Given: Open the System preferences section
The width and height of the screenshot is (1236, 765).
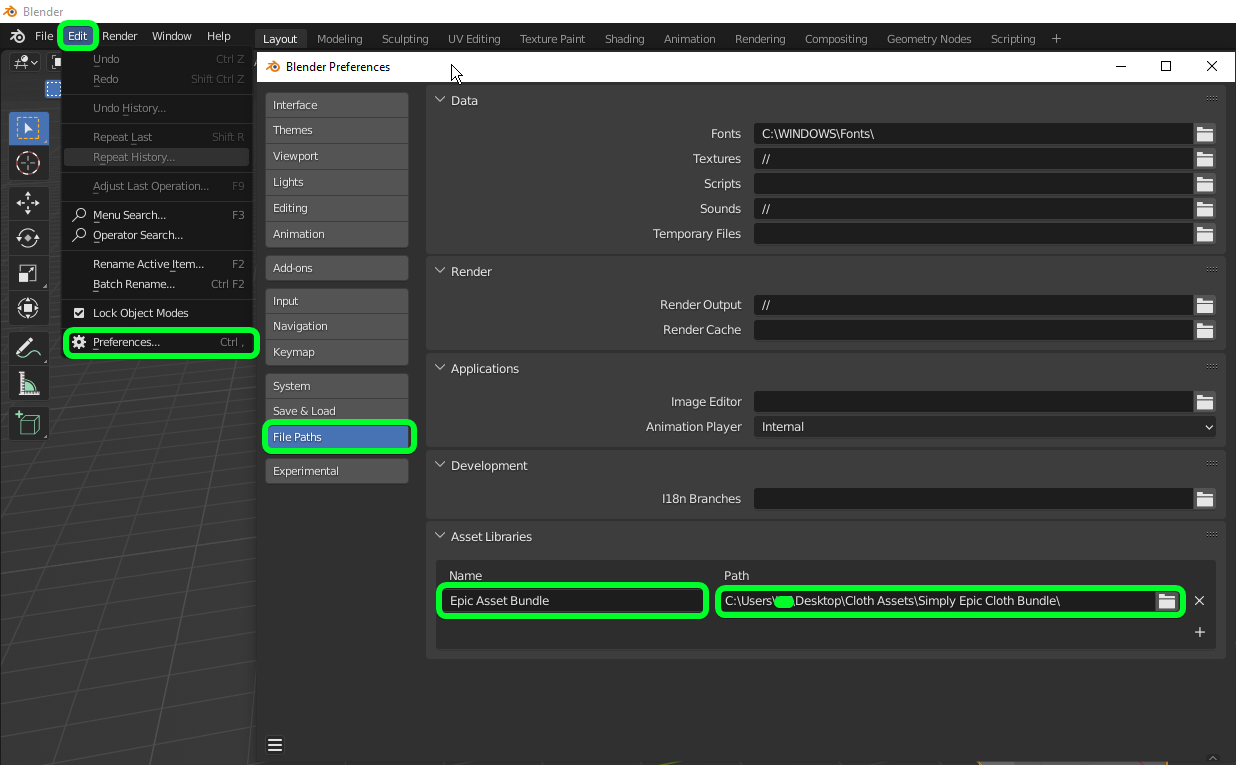Looking at the screenshot, I should 337,386.
